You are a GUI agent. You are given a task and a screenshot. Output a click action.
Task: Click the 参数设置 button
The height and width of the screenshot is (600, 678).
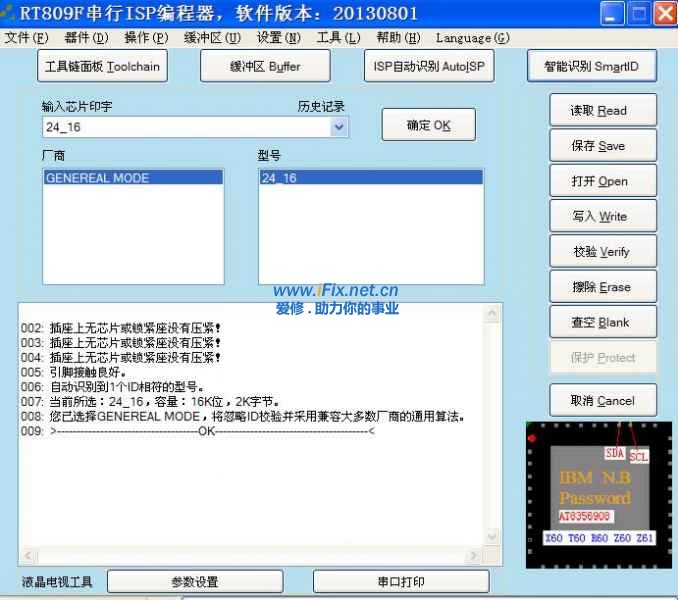(195, 582)
